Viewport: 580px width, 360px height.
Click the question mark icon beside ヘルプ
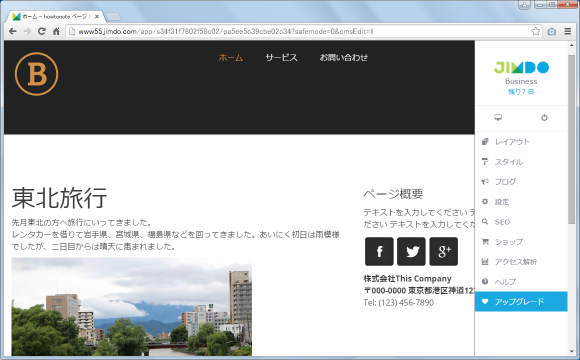point(485,282)
